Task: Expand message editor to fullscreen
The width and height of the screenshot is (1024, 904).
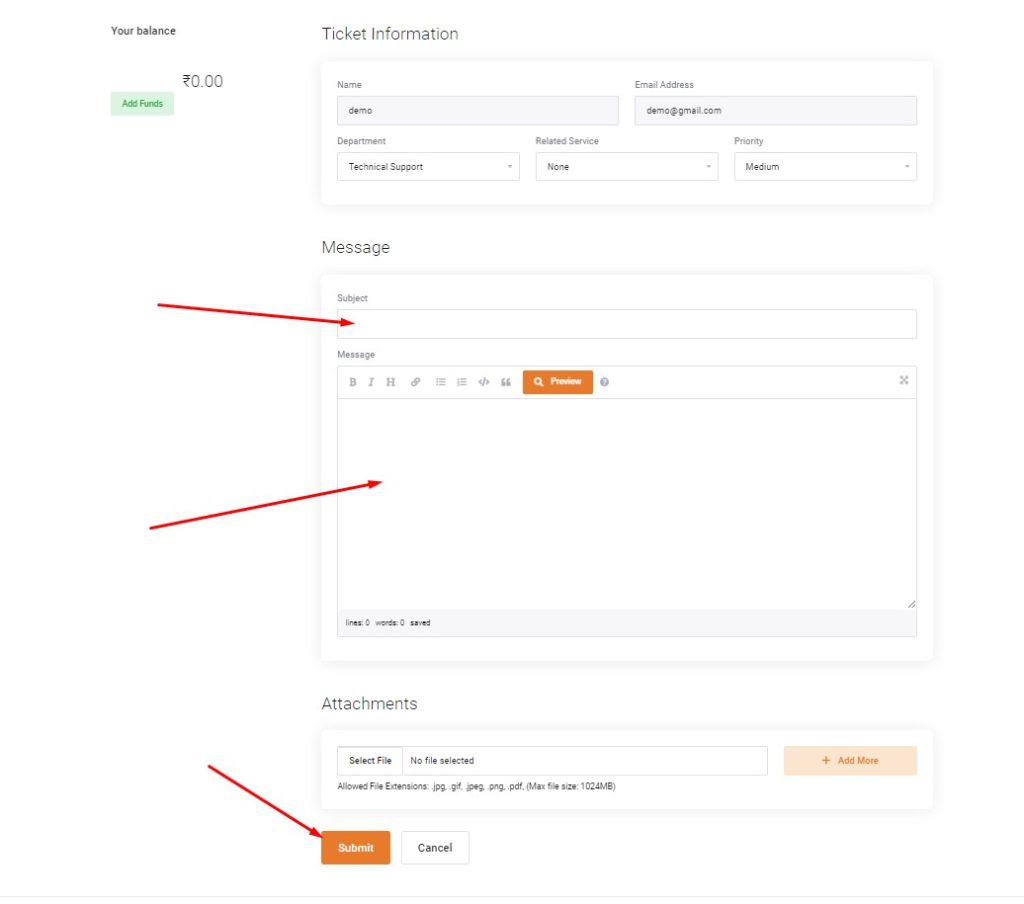Action: [904, 380]
